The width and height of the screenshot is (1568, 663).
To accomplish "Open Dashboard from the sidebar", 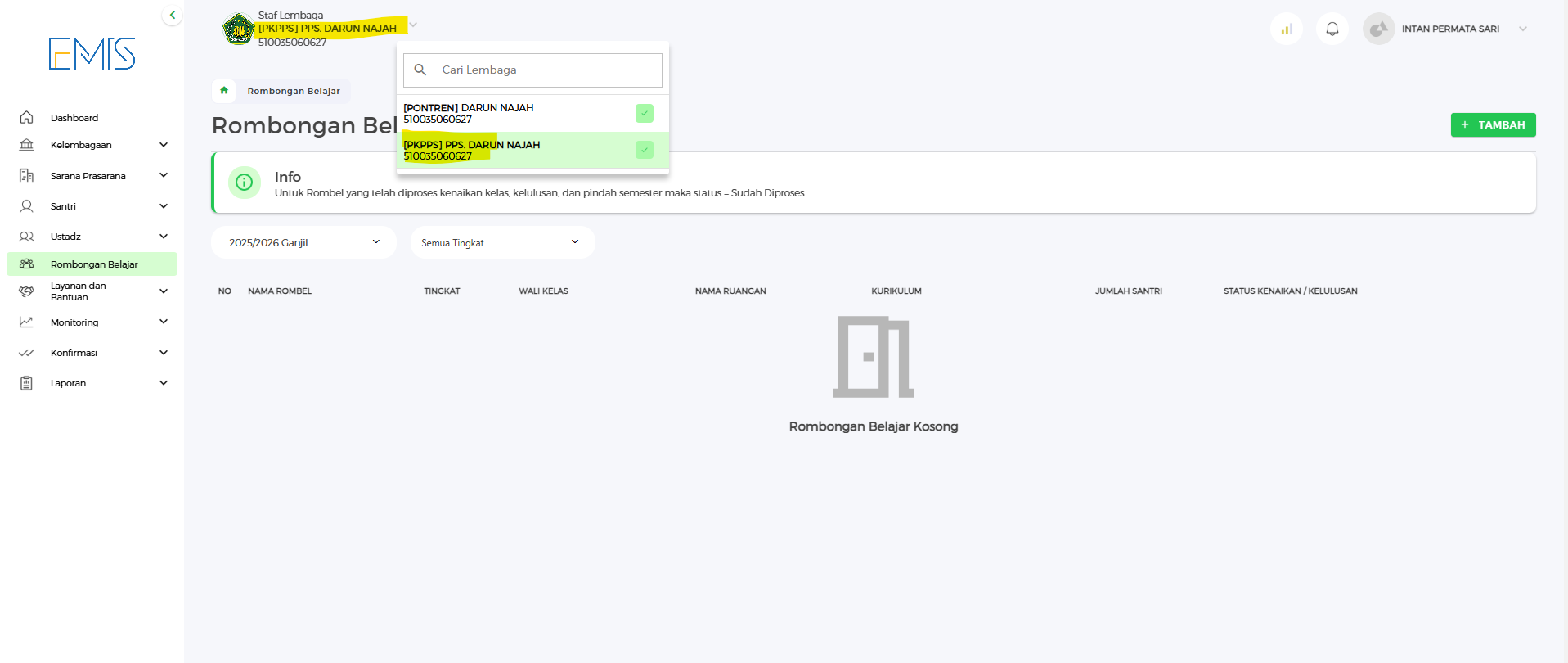I will pyautogui.click(x=74, y=118).
